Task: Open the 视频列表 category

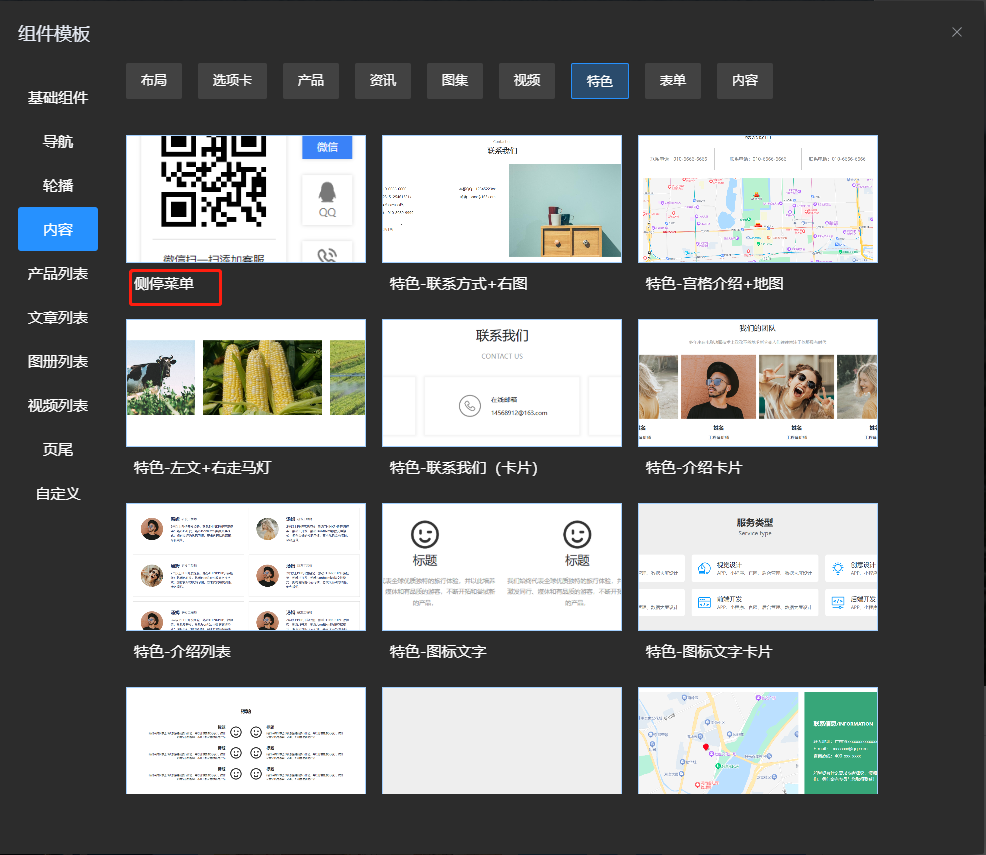Action: click(x=58, y=405)
